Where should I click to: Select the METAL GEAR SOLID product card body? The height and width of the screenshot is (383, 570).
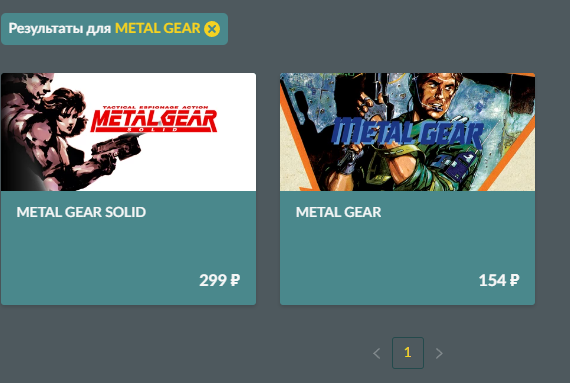pos(129,248)
